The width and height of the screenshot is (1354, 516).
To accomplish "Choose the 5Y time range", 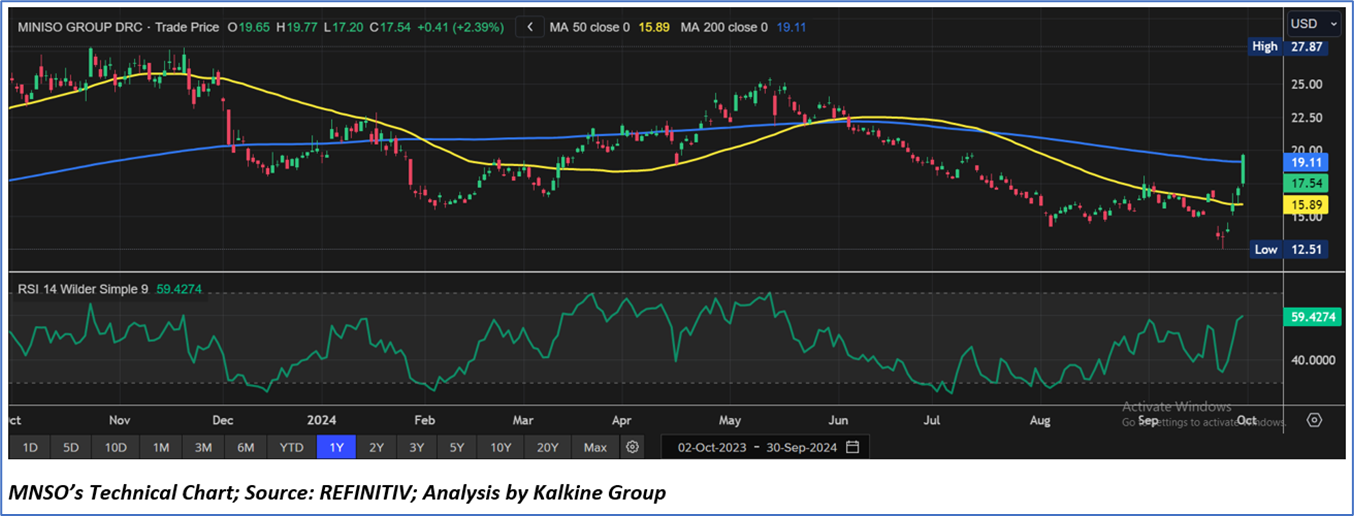I will [456, 447].
